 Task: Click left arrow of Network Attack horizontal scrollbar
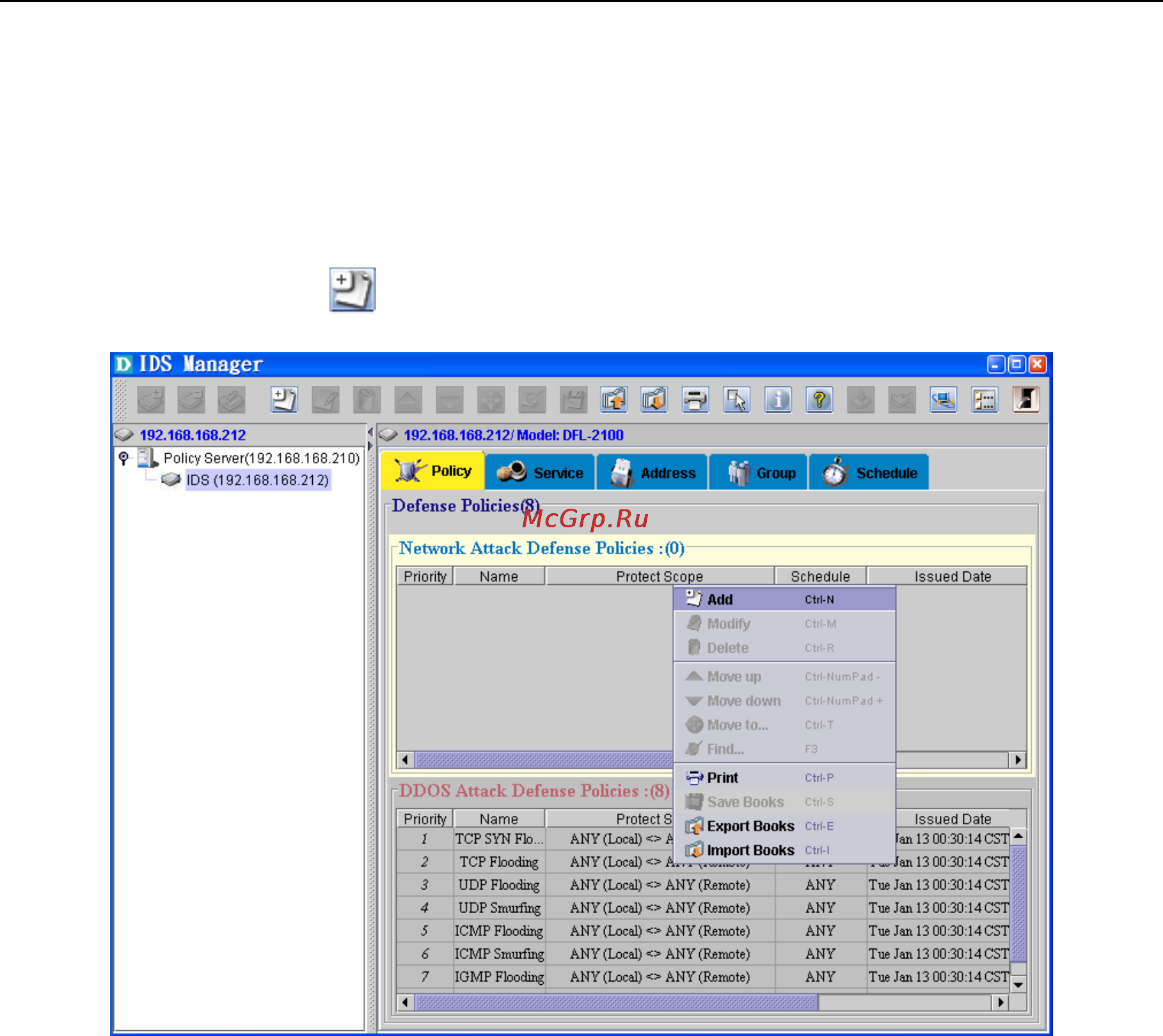tap(405, 760)
